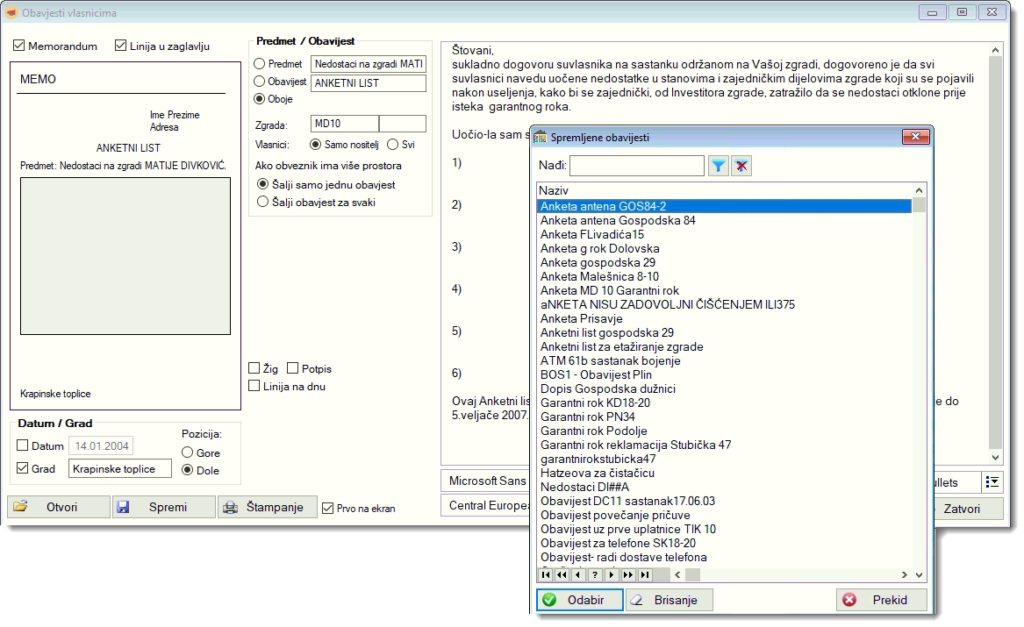
Task: Select the 'BOS1 - Obavijest Plin' row
Action: tap(724, 375)
